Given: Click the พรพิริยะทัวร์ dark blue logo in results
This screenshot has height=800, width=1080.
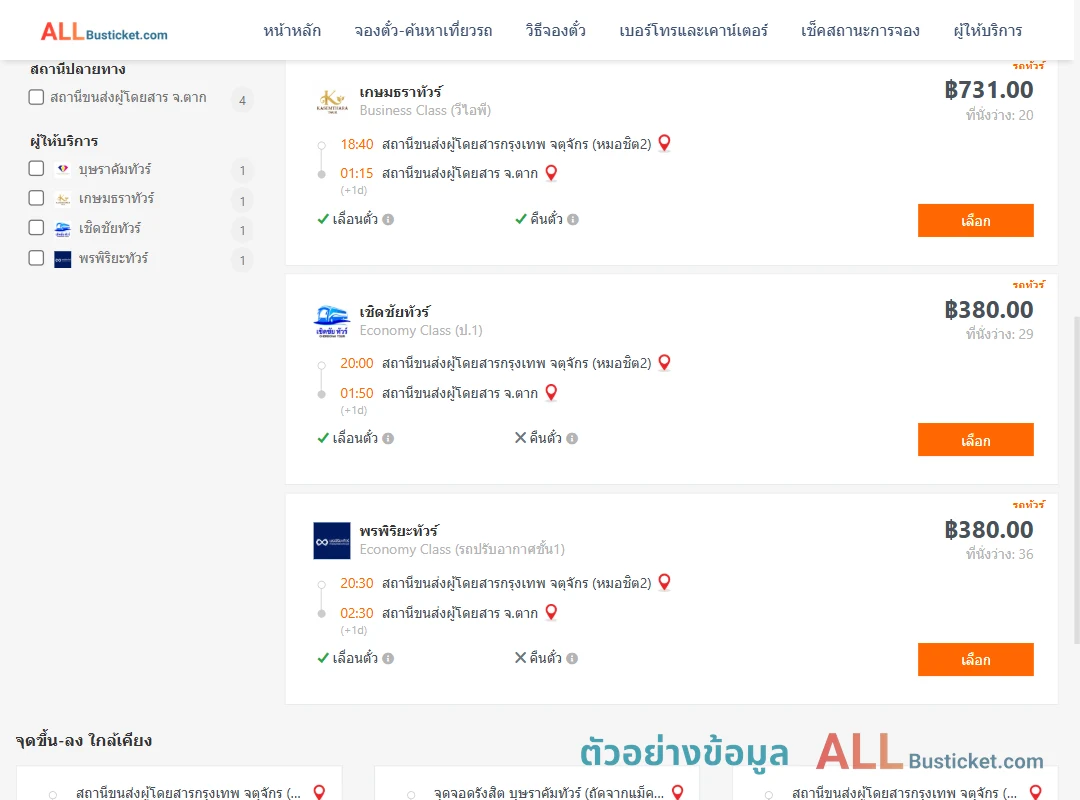Looking at the screenshot, I should pyautogui.click(x=332, y=540).
